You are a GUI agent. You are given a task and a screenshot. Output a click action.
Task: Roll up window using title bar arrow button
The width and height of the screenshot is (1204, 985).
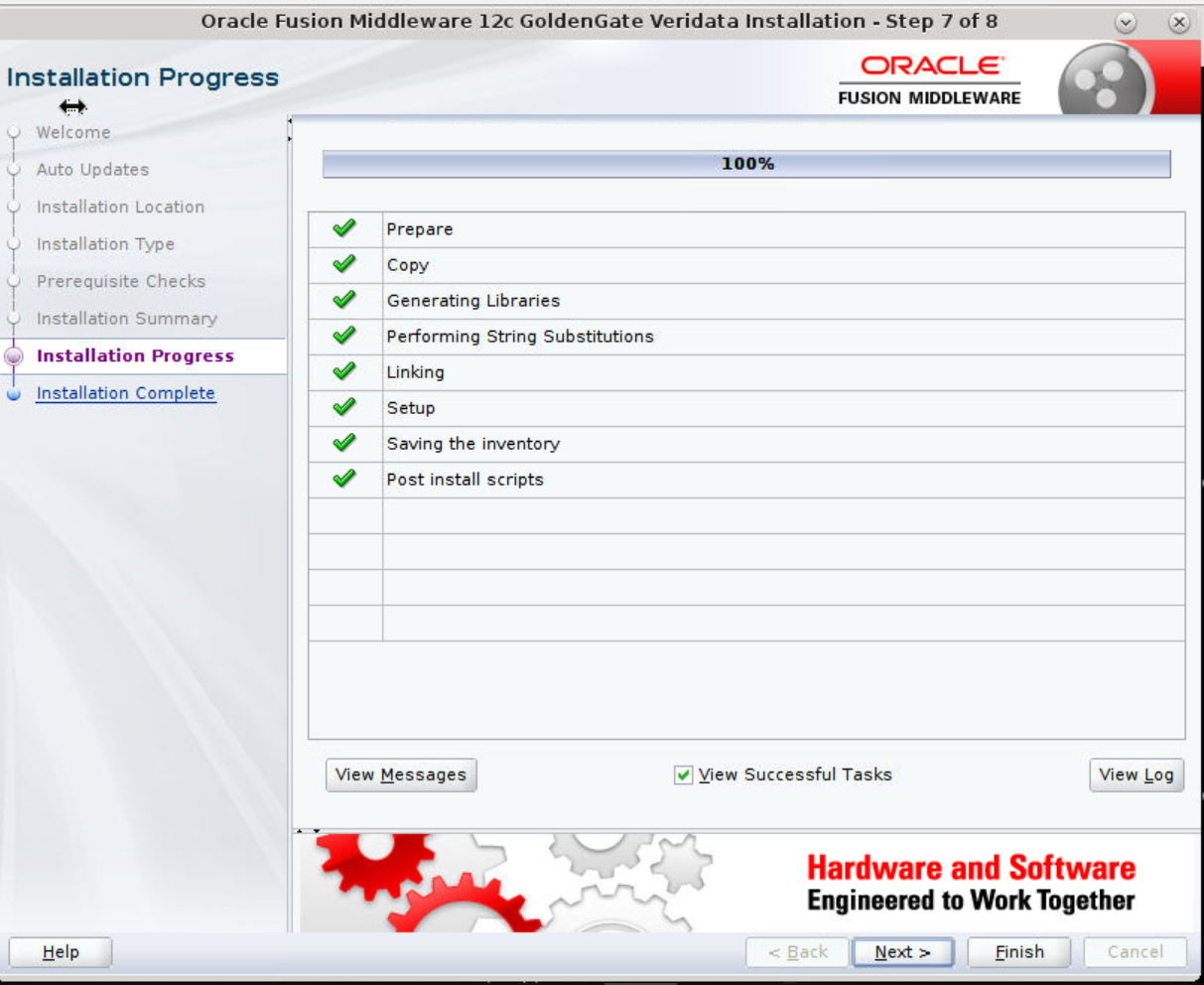tap(1126, 22)
